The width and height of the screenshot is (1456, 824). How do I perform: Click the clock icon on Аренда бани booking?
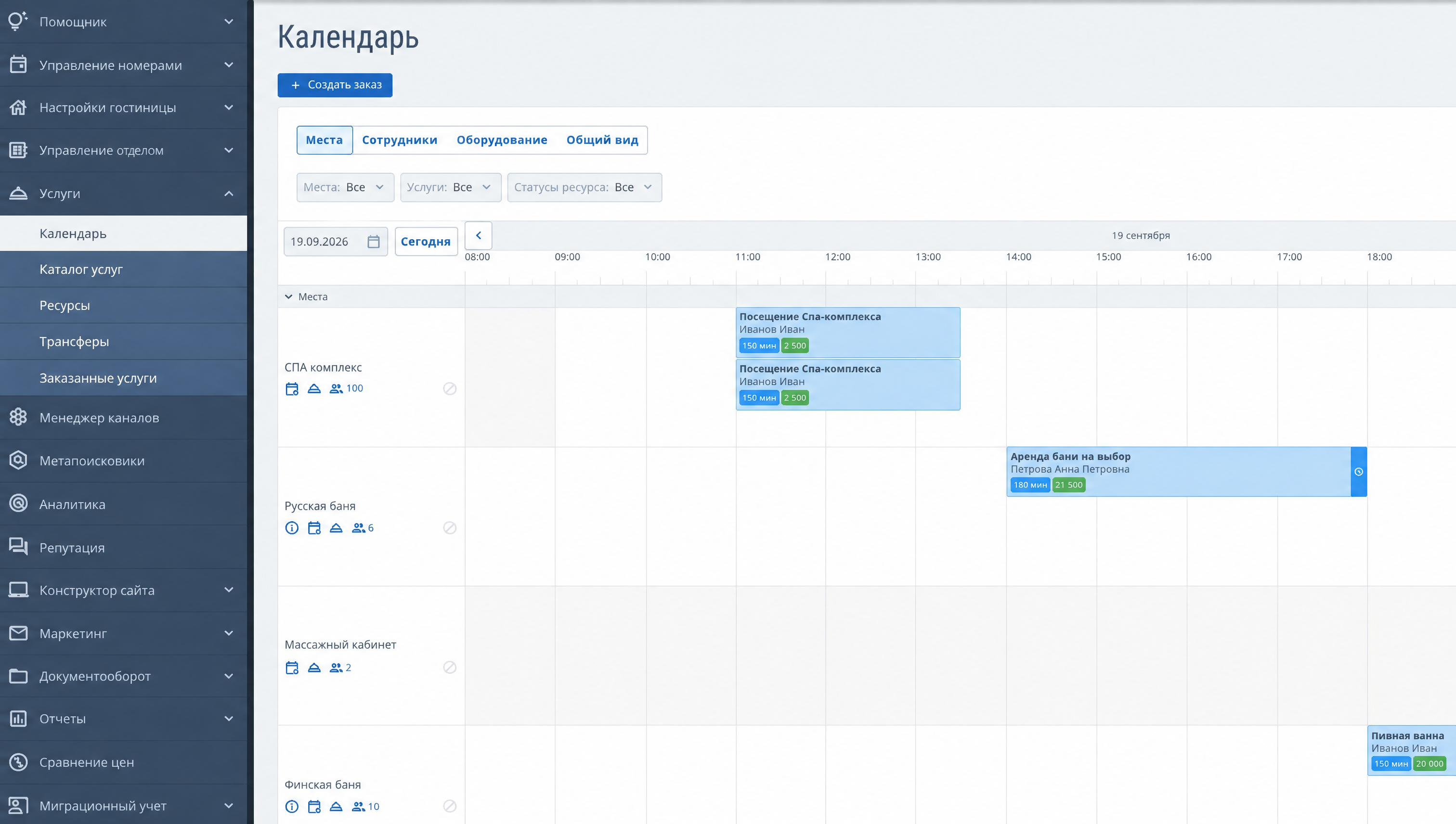click(x=1359, y=472)
